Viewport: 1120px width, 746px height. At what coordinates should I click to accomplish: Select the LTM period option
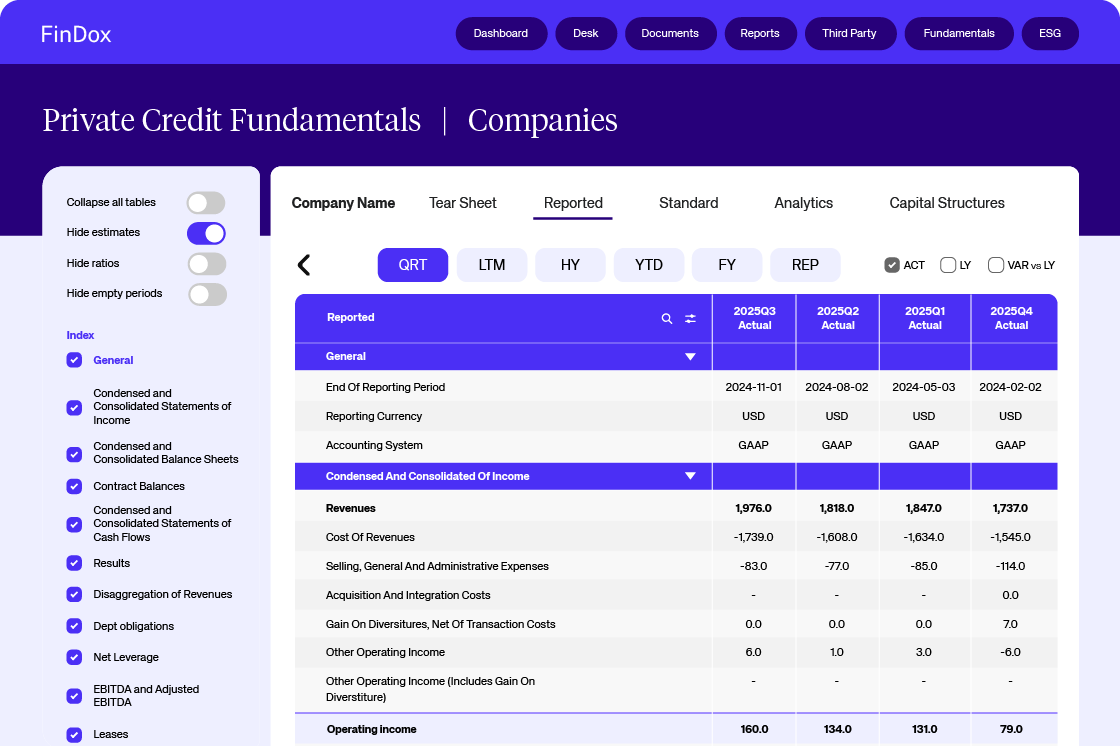pyautogui.click(x=491, y=264)
